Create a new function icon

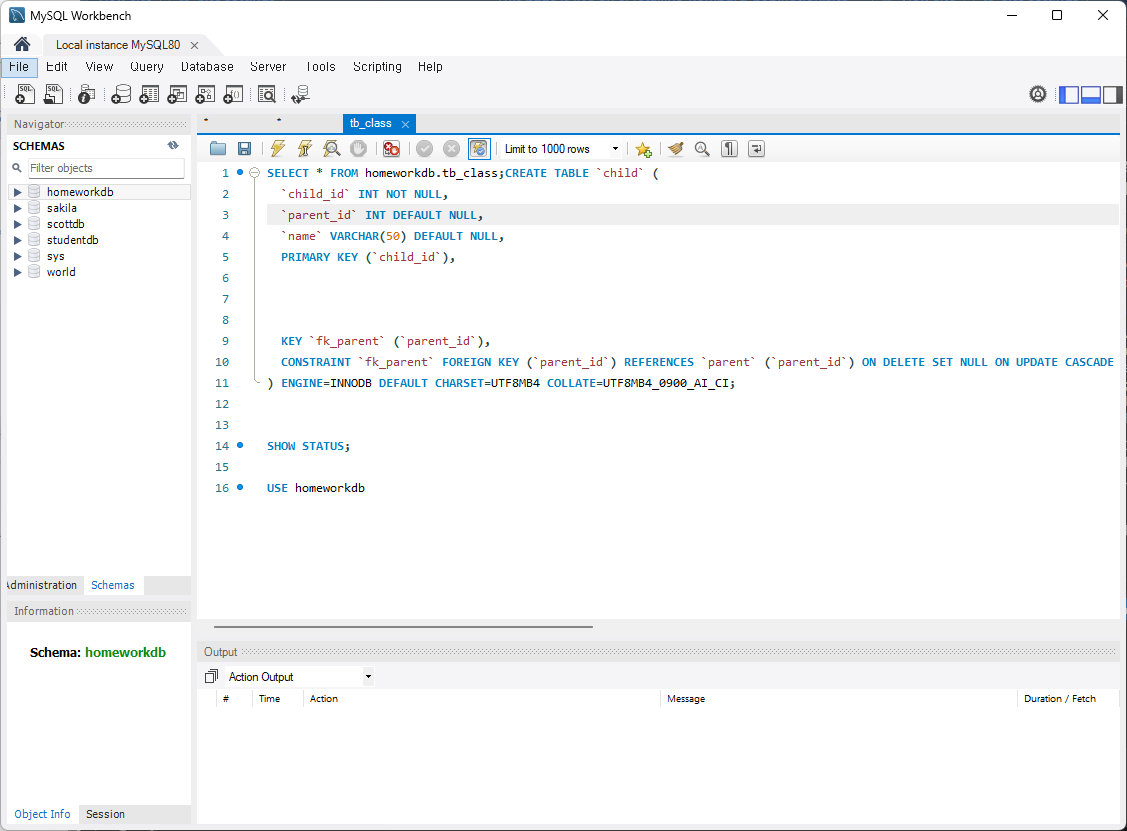tap(233, 94)
